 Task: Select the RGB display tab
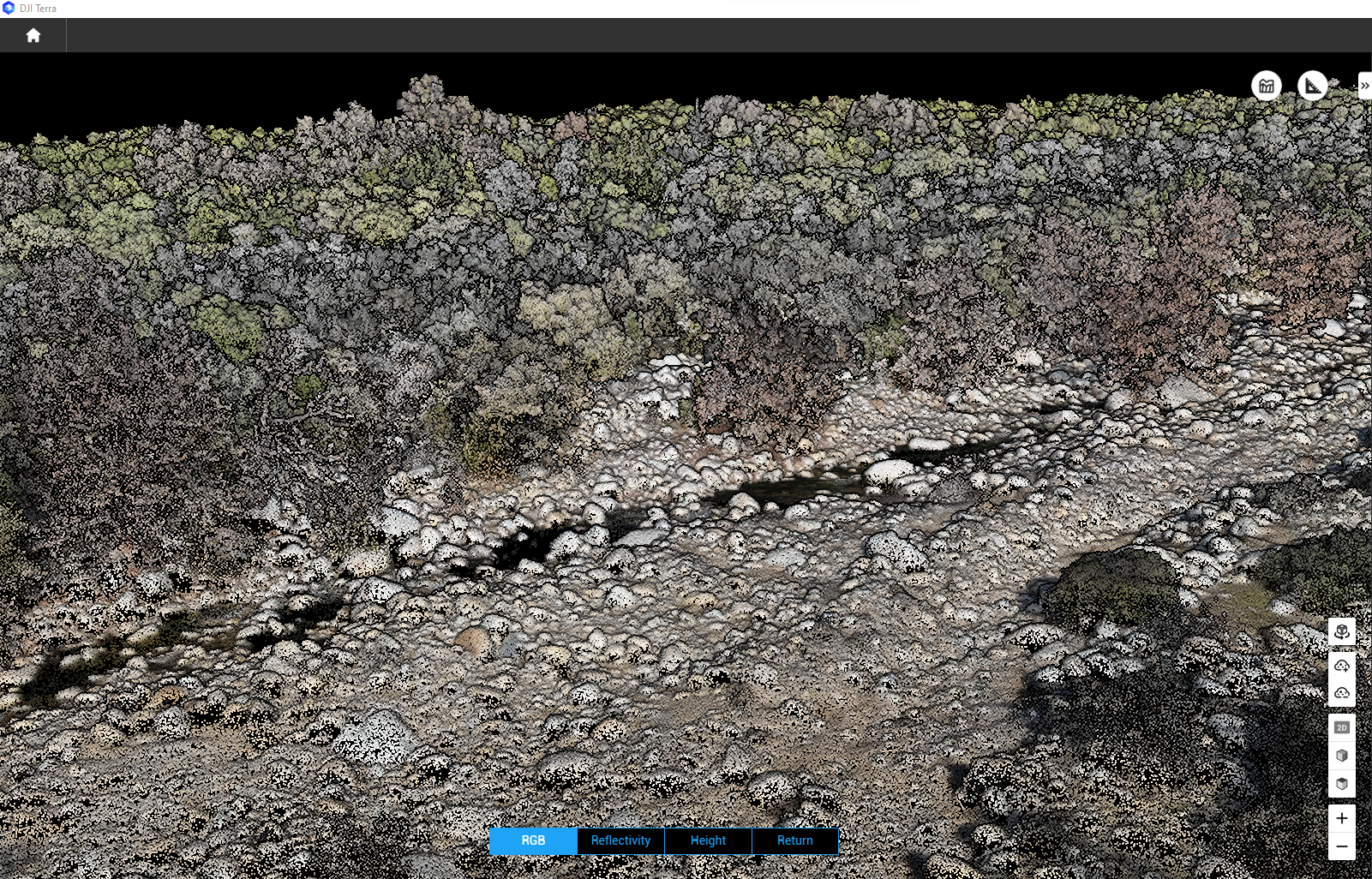[x=533, y=840]
